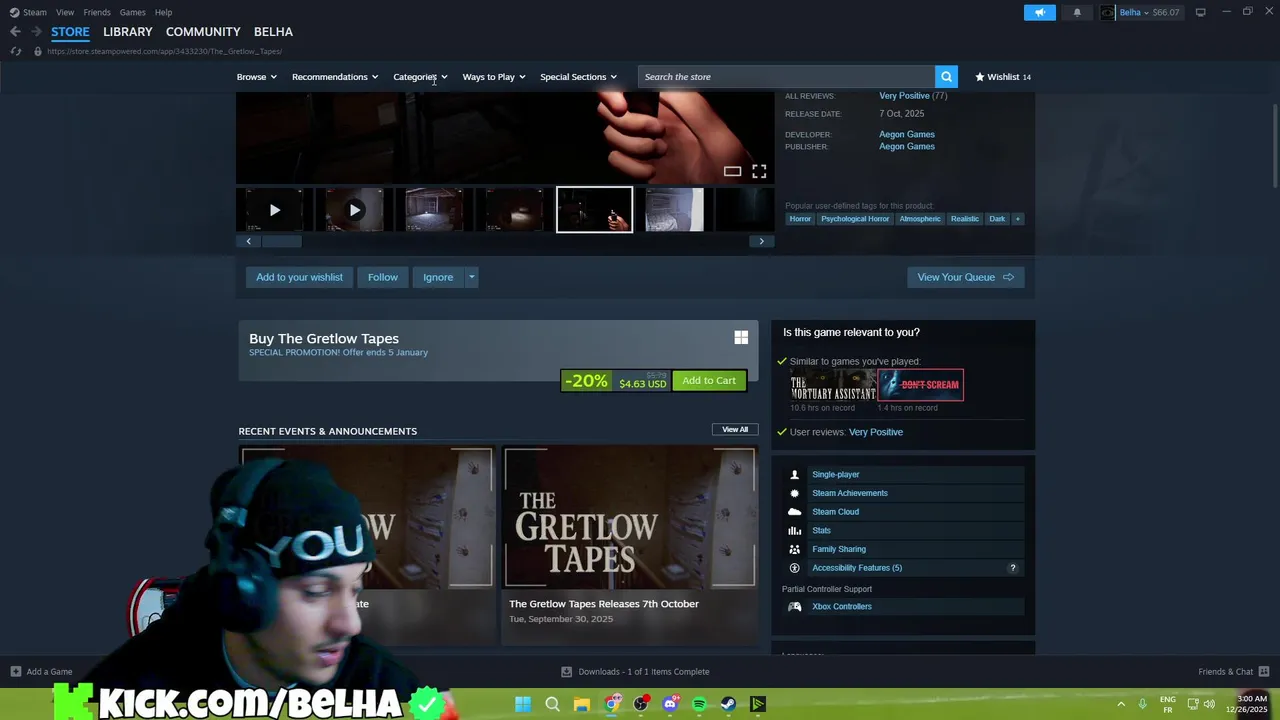1280x720 pixels.
Task: Go back with the back arrow
Action: click(x=15, y=32)
